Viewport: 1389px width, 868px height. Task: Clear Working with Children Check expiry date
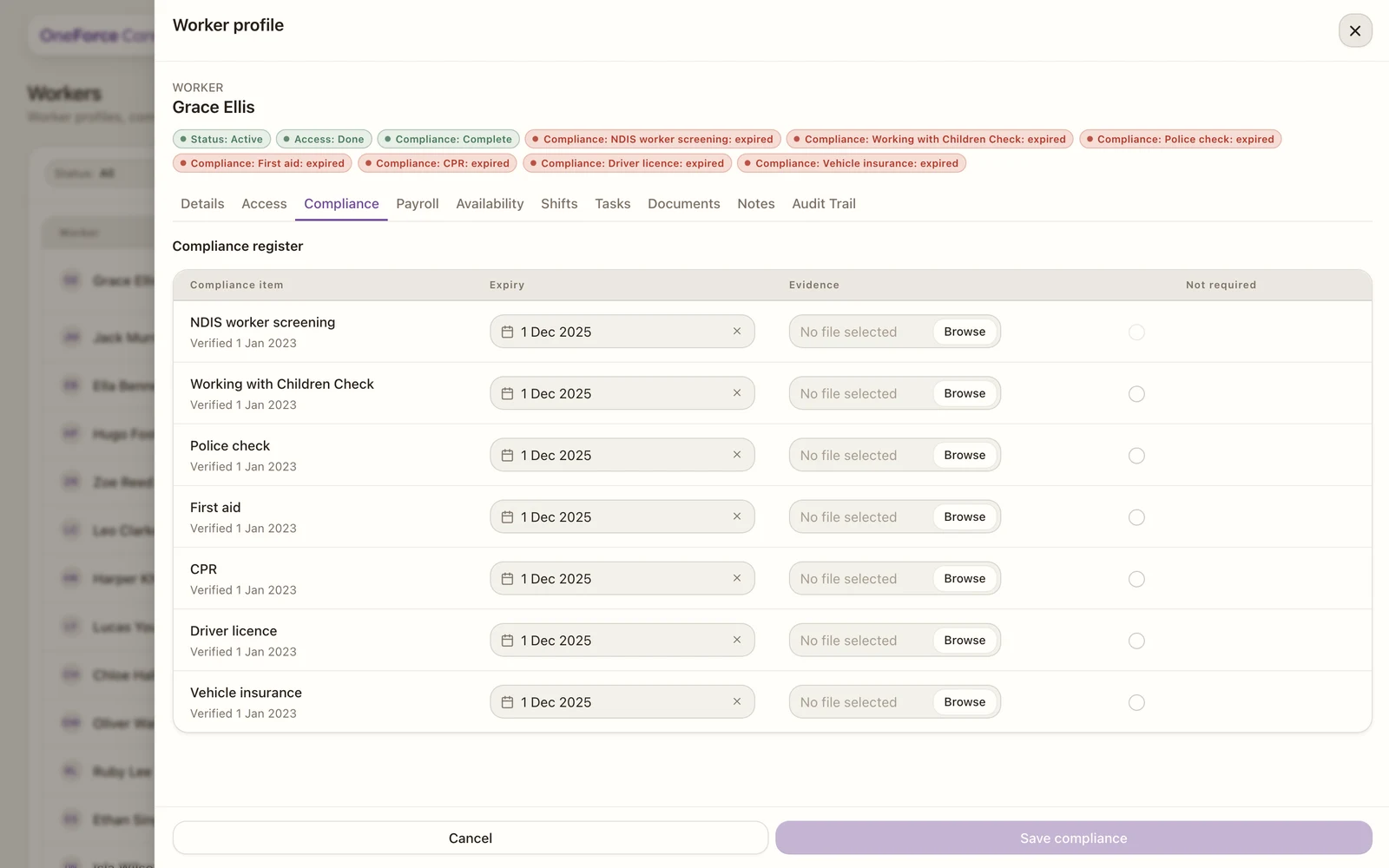click(x=736, y=392)
